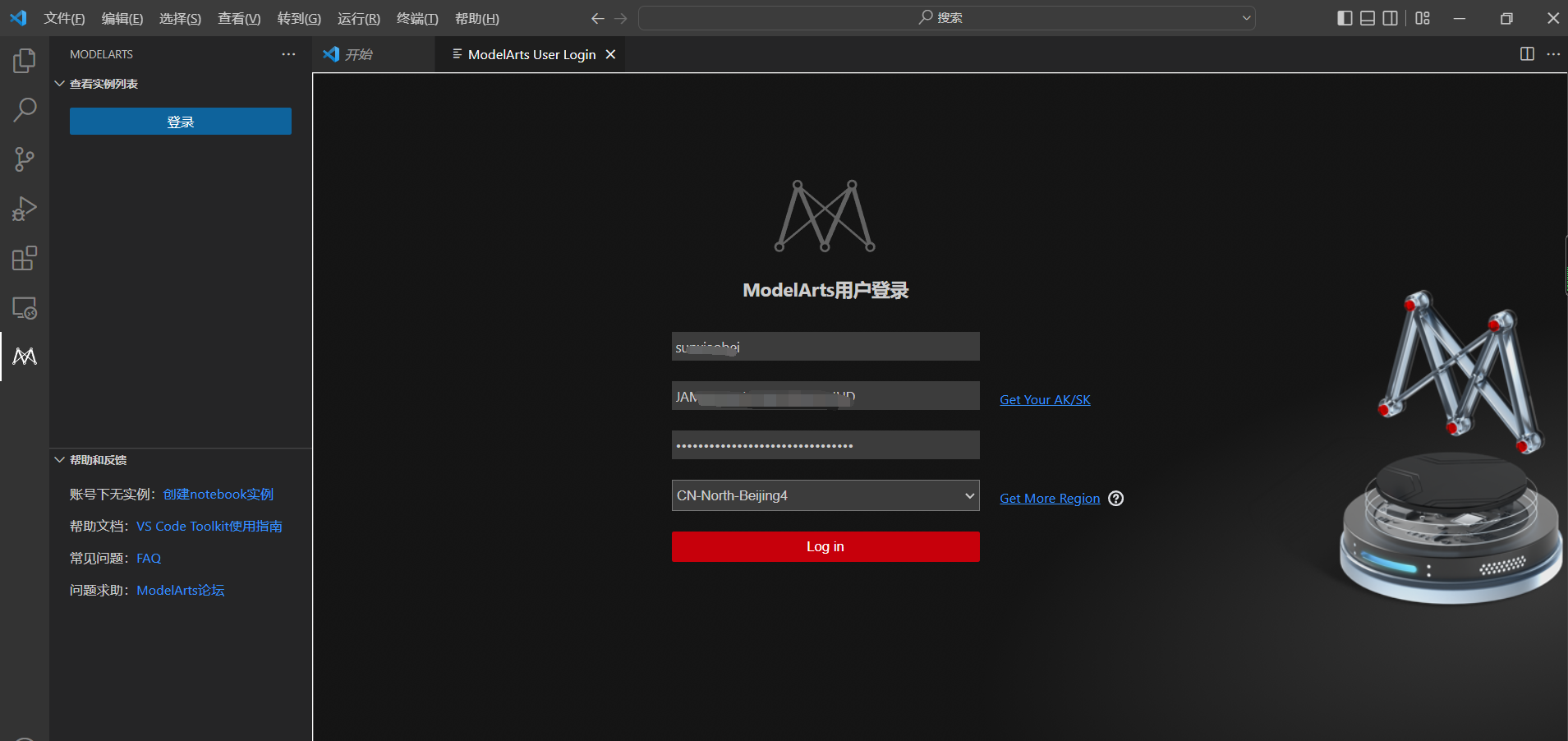Open the VS Code Toolkit使用指南 link
The height and width of the screenshot is (741, 1568).
pos(209,527)
